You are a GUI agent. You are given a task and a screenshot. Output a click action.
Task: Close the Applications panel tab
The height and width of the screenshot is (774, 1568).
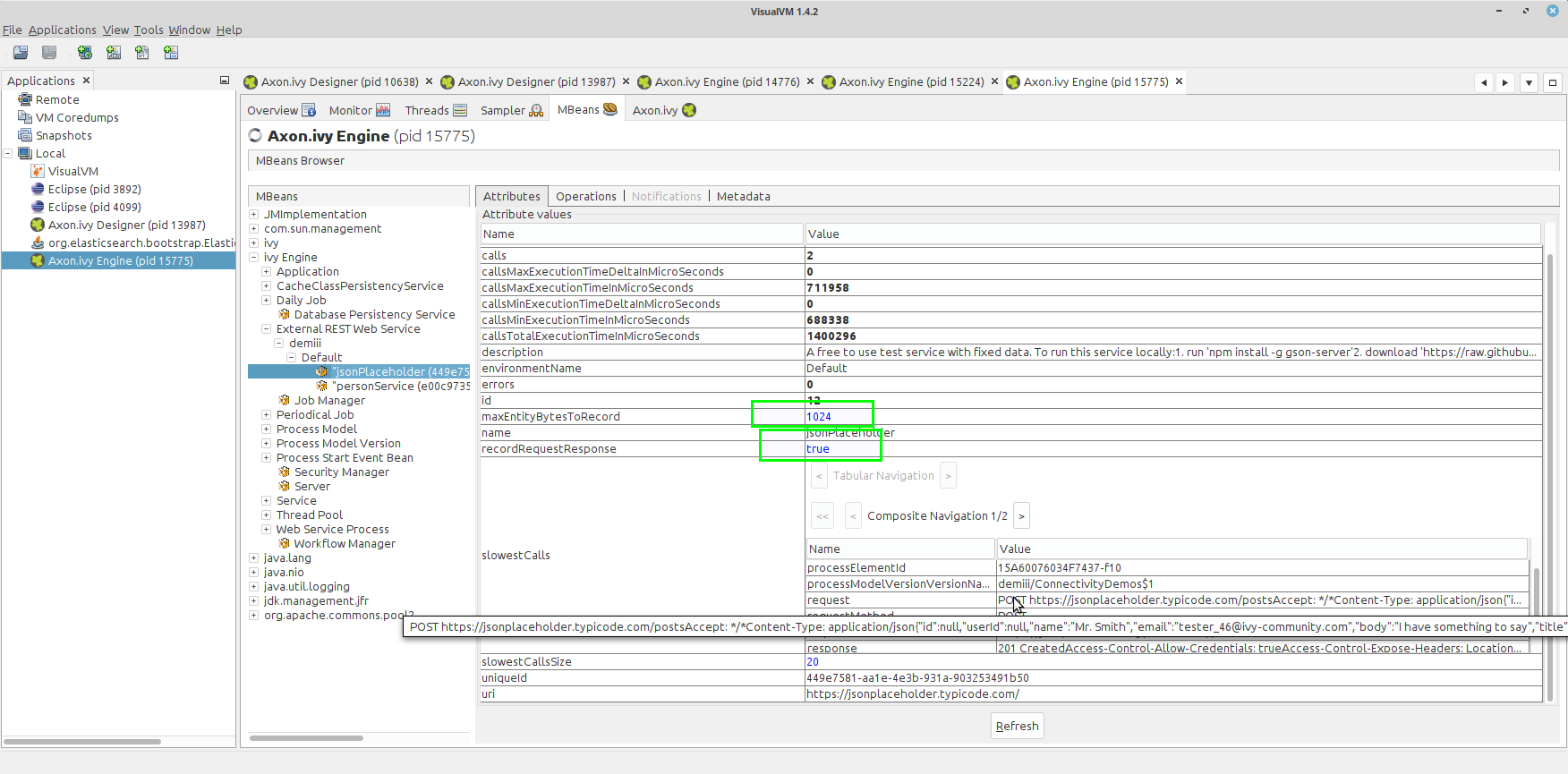point(86,81)
